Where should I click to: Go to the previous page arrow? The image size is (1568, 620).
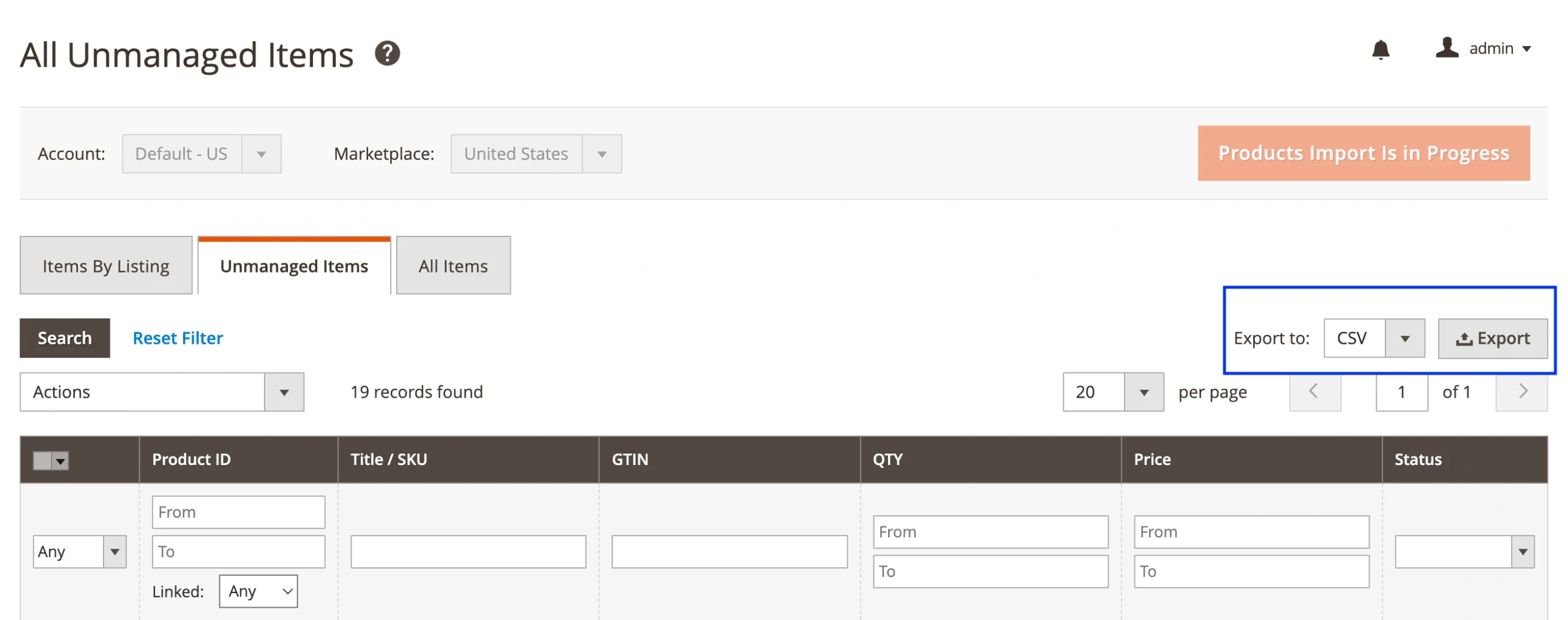[x=1314, y=391]
